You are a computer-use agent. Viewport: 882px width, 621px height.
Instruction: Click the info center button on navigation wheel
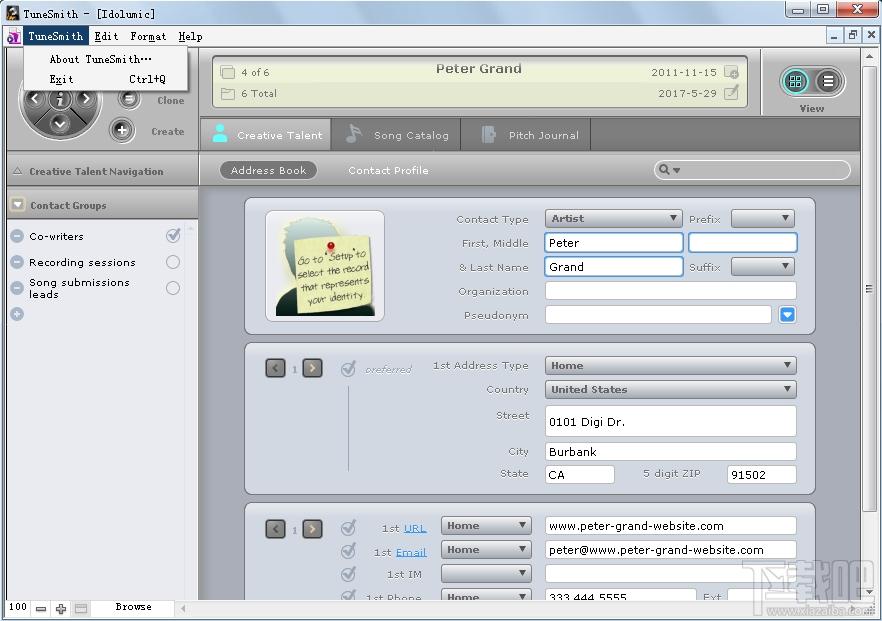pyautogui.click(x=60, y=100)
